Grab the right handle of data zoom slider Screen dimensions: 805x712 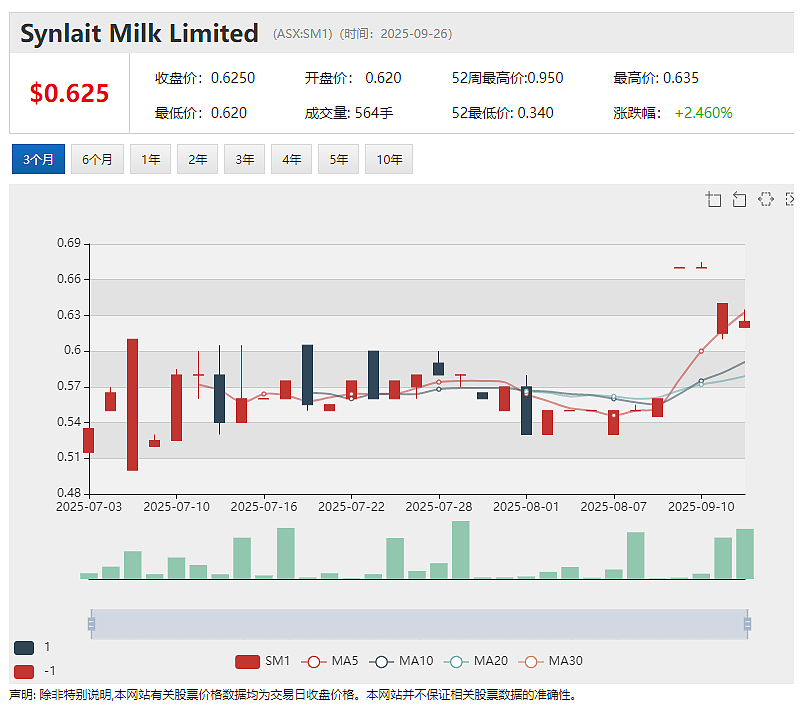(x=748, y=624)
